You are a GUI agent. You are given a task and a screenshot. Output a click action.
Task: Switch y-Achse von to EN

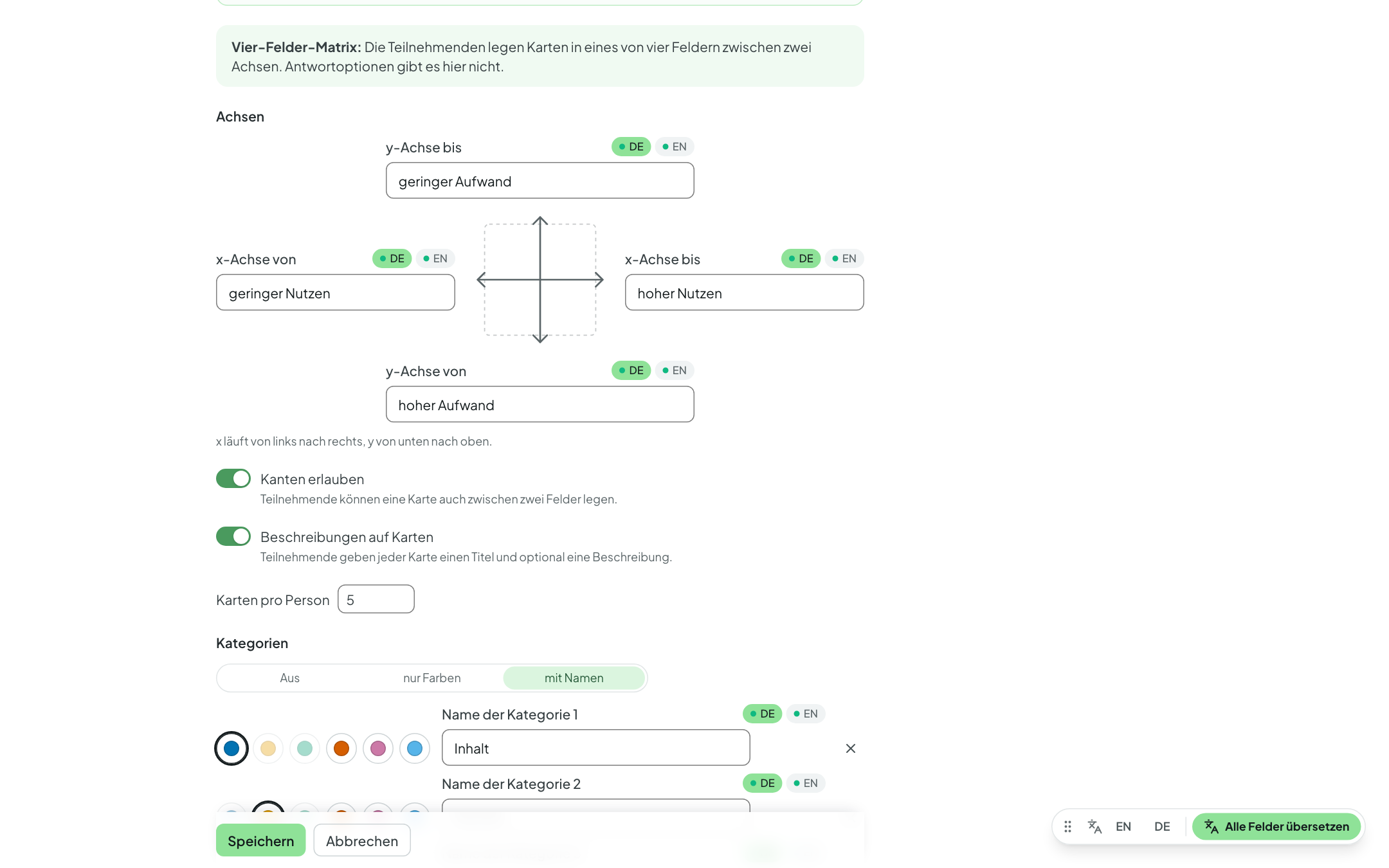click(x=675, y=370)
